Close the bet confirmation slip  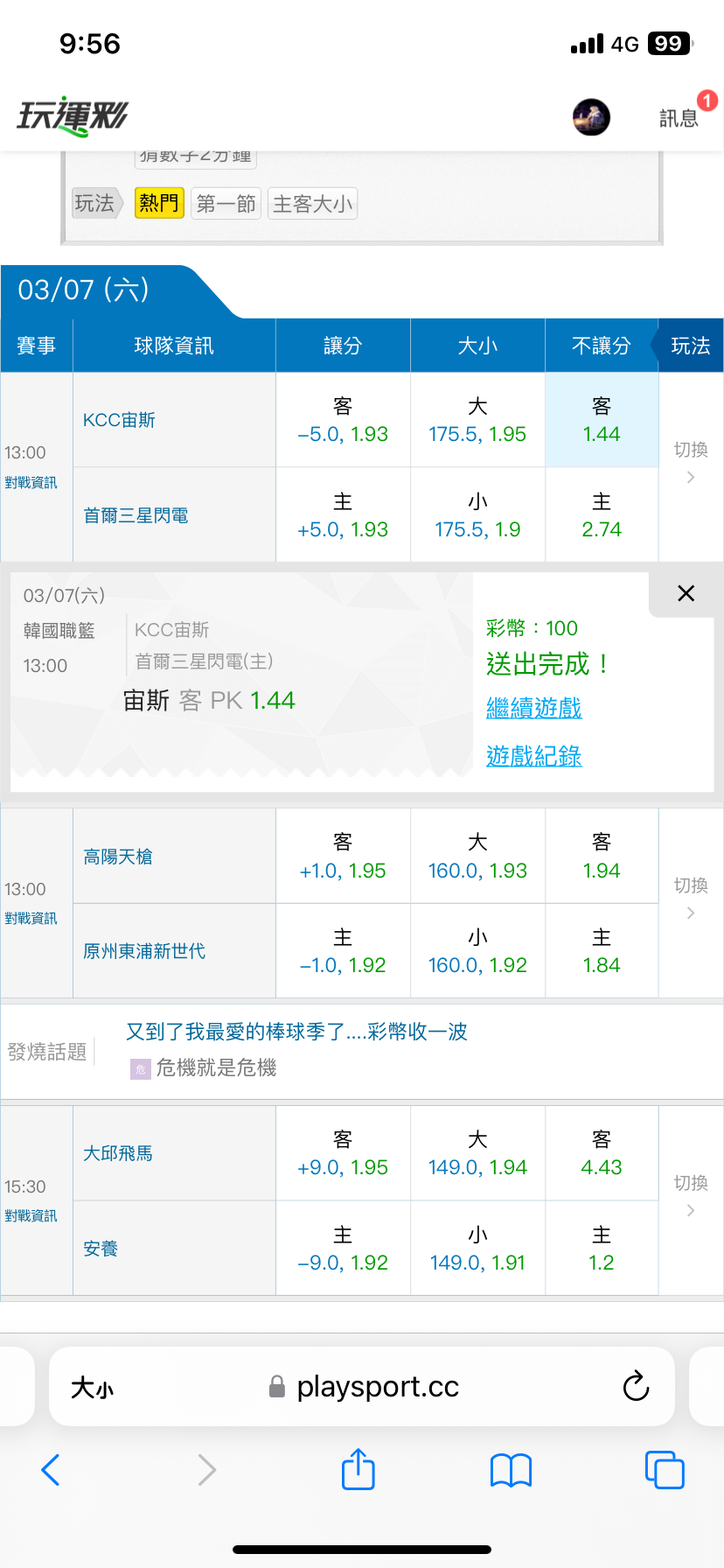(686, 593)
